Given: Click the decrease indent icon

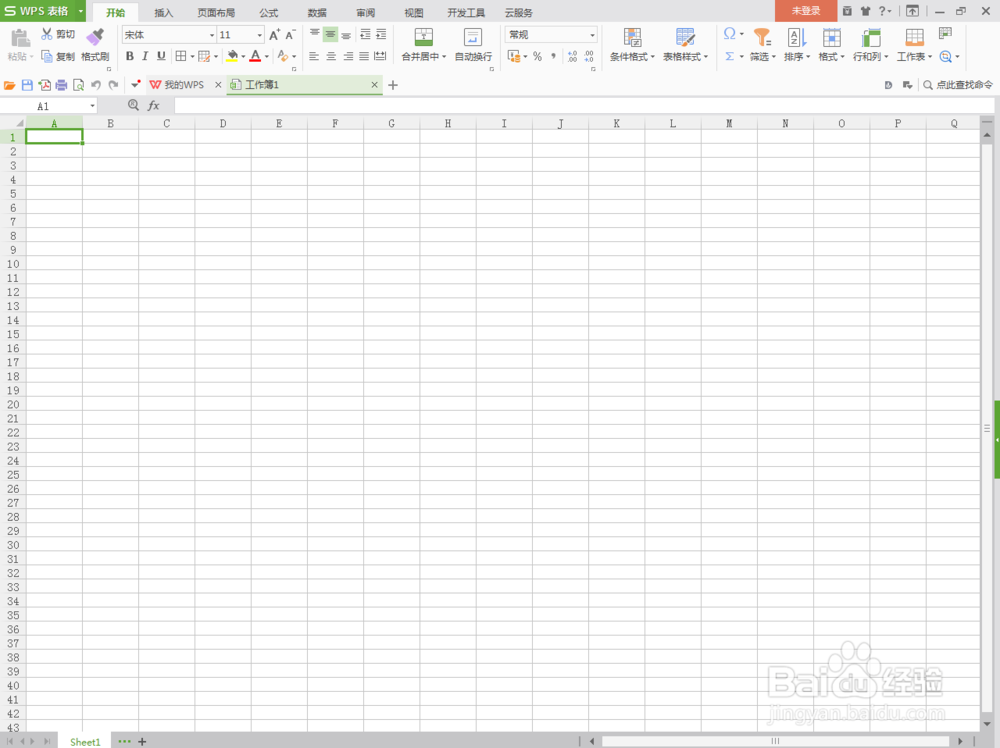Looking at the screenshot, I should [365, 34].
